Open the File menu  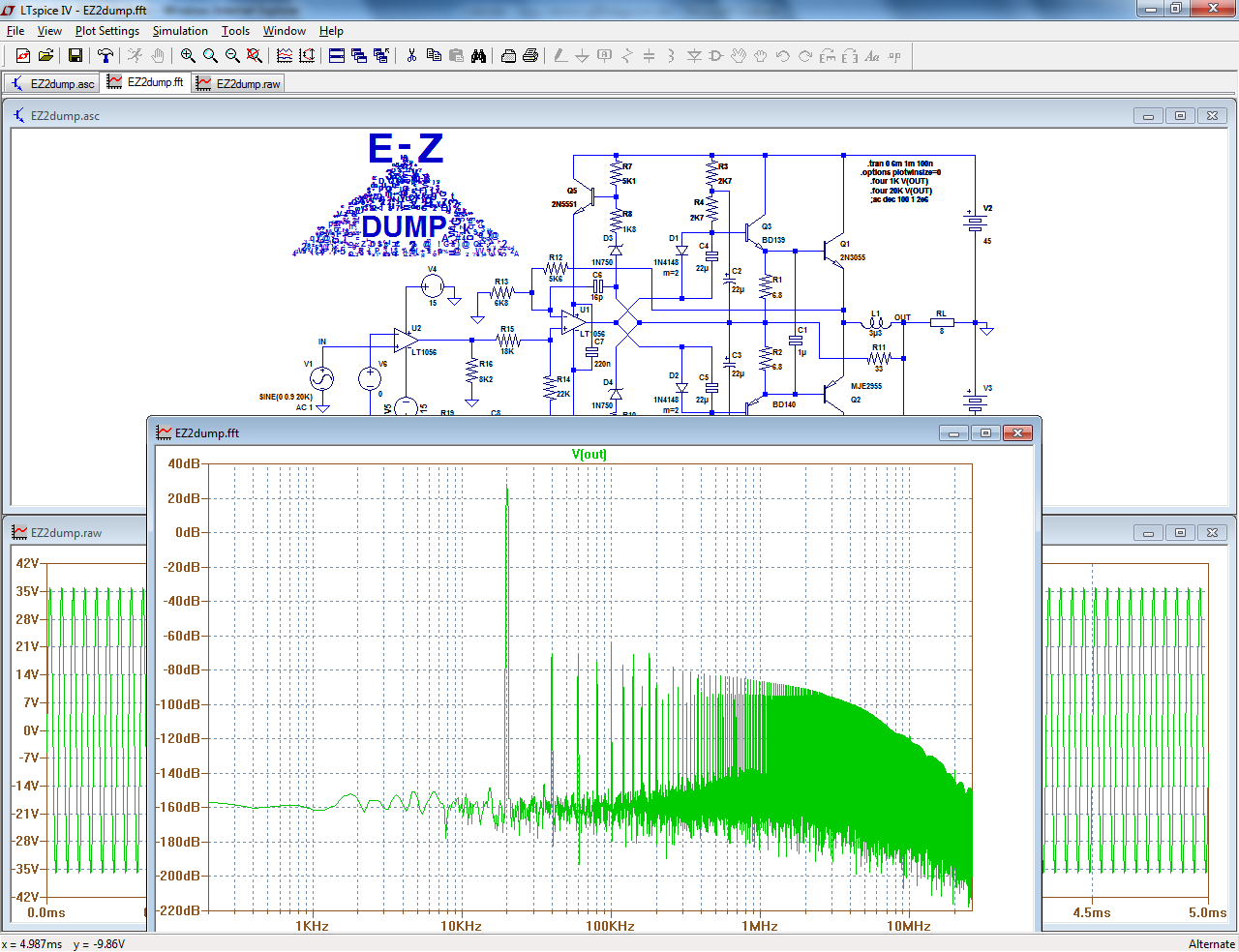click(15, 31)
